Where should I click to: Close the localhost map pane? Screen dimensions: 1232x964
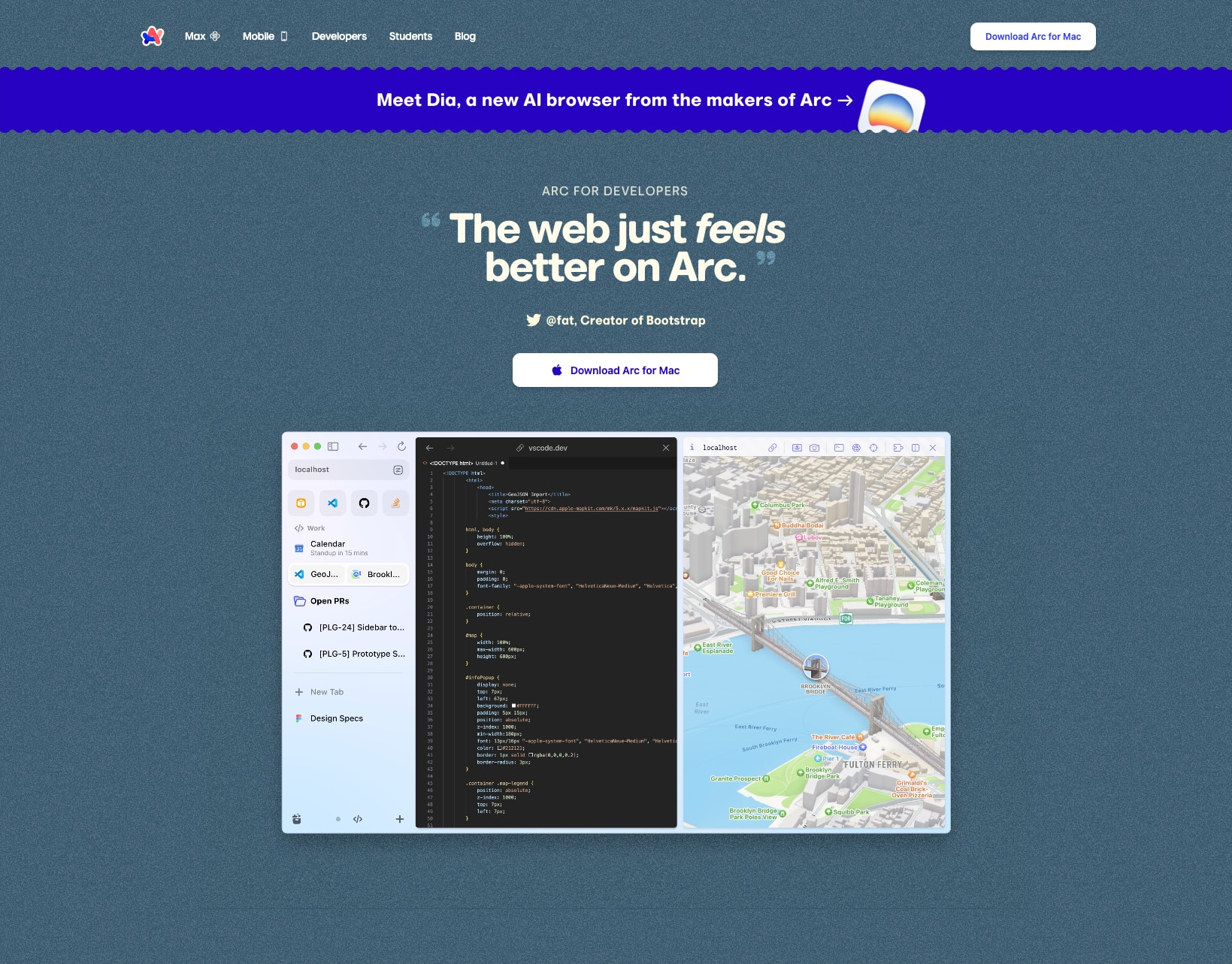click(x=933, y=448)
